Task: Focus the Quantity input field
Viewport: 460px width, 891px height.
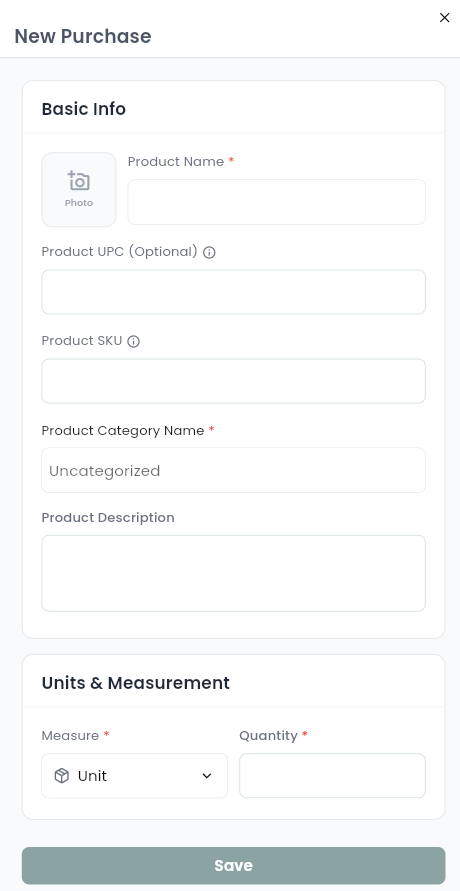Action: [x=332, y=776]
